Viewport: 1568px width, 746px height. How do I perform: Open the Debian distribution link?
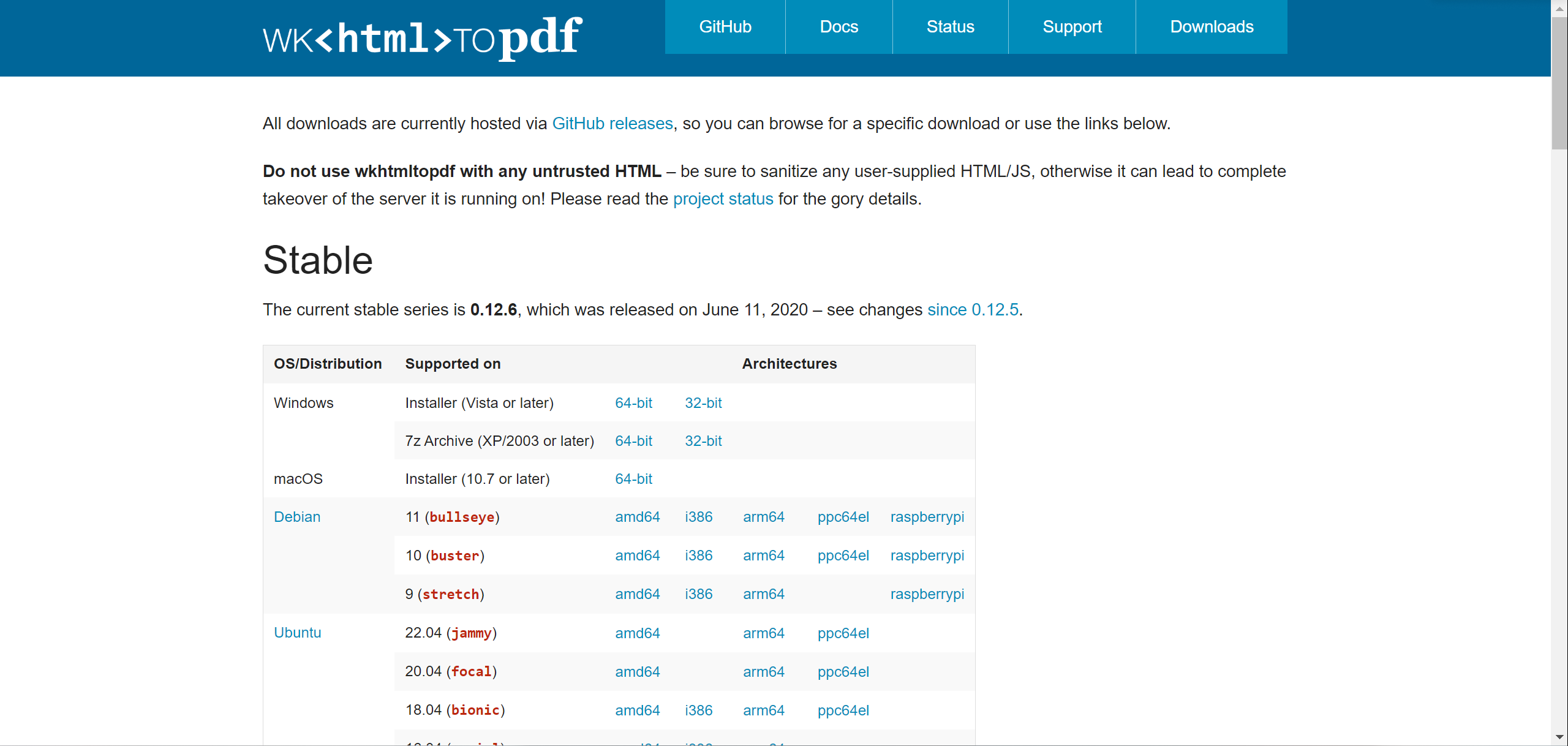(x=297, y=516)
